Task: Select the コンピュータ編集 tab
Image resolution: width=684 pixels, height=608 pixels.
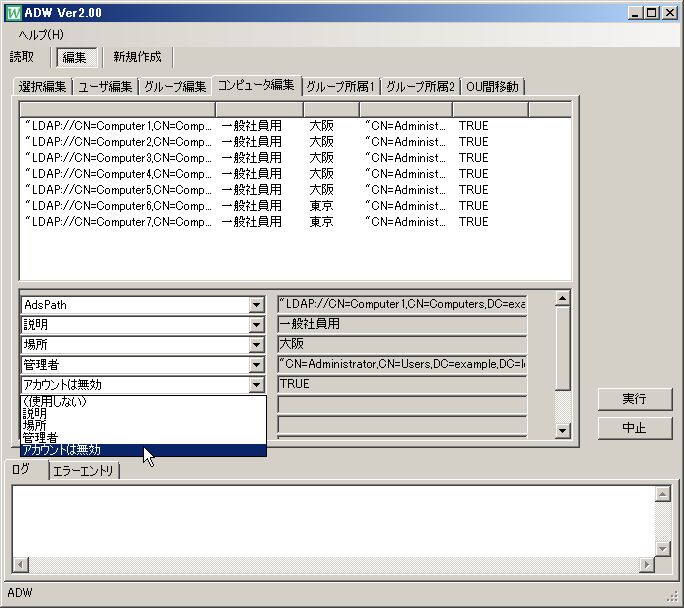Action: tap(256, 85)
